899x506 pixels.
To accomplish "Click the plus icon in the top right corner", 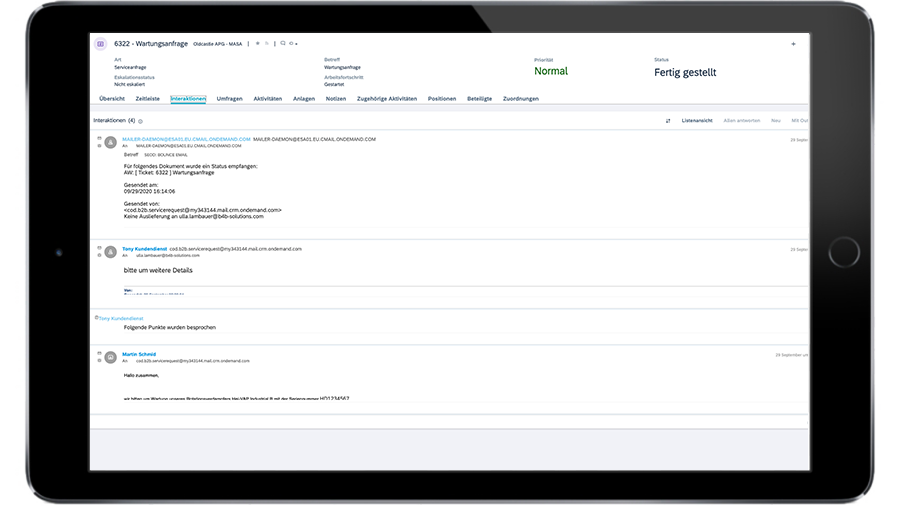I will point(793,44).
